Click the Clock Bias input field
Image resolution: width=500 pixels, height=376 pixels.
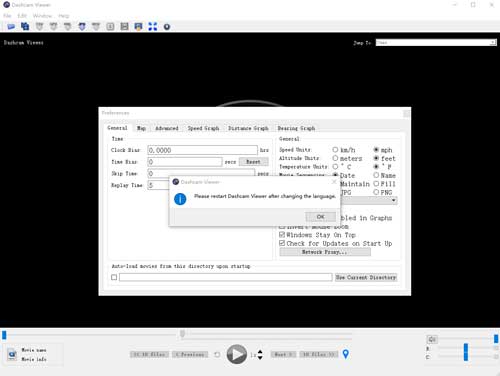(203, 150)
